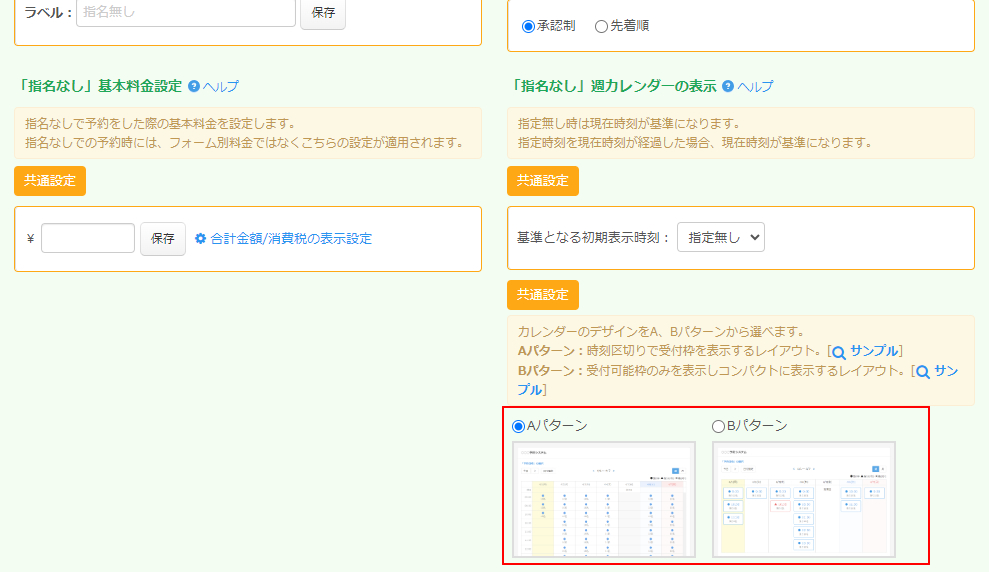Viewport: 989px width, 572px height.
Task: Select the 承認制 radio button
Action: click(529, 26)
